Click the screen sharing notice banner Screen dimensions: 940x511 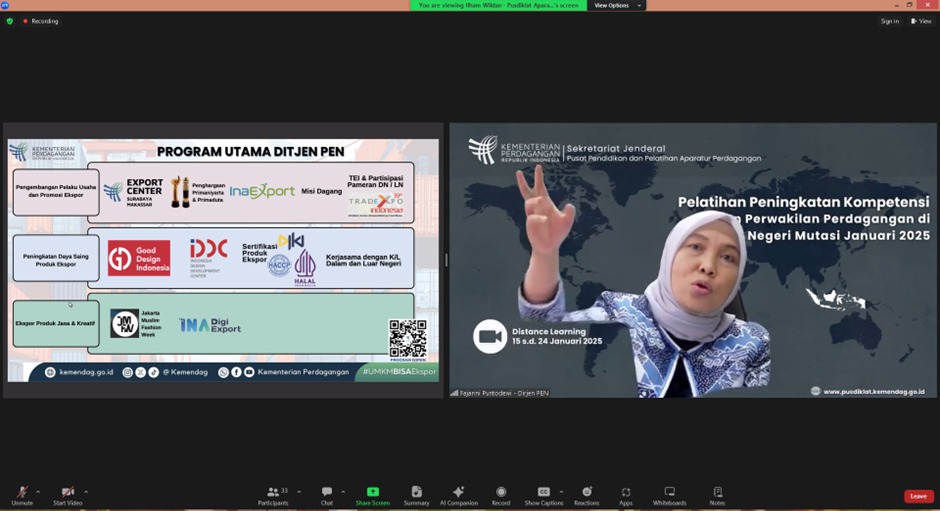pyautogui.click(x=498, y=5)
